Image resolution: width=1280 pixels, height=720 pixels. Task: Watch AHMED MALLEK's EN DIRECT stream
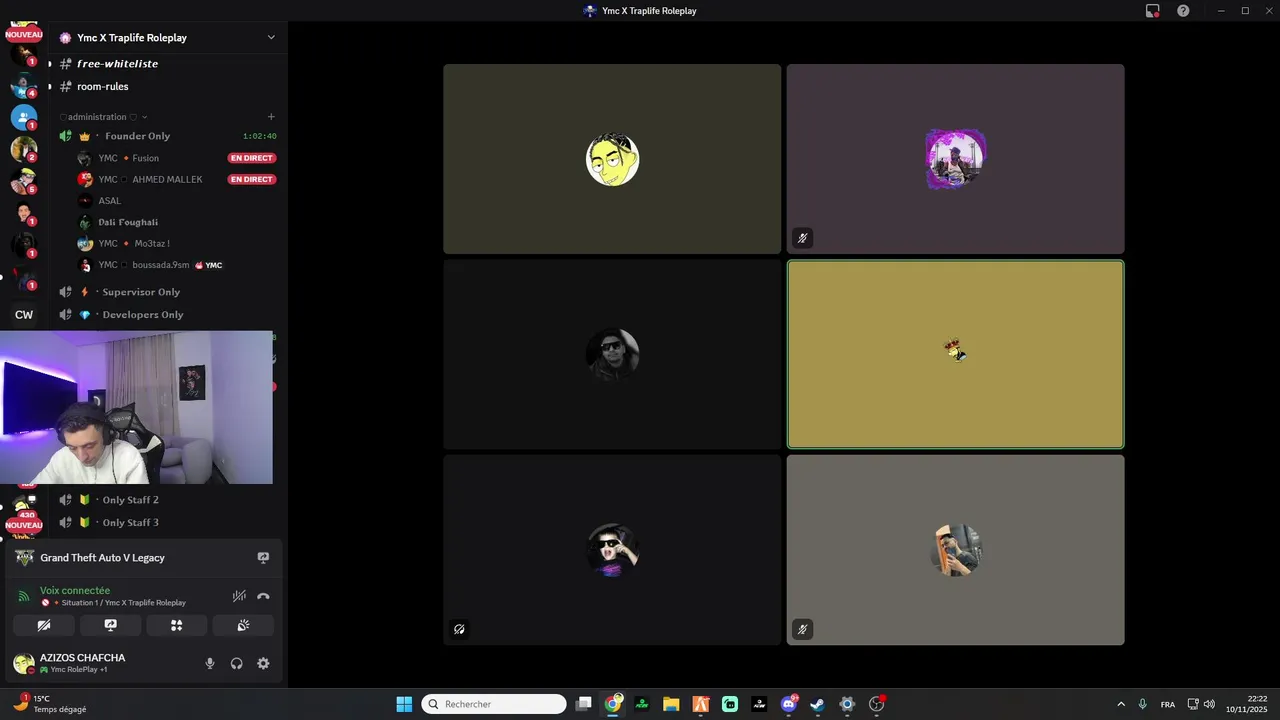[252, 179]
